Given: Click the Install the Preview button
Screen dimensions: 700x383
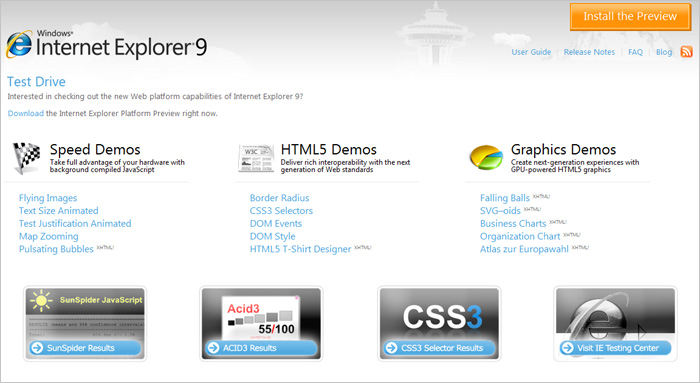Looking at the screenshot, I should click(630, 17).
